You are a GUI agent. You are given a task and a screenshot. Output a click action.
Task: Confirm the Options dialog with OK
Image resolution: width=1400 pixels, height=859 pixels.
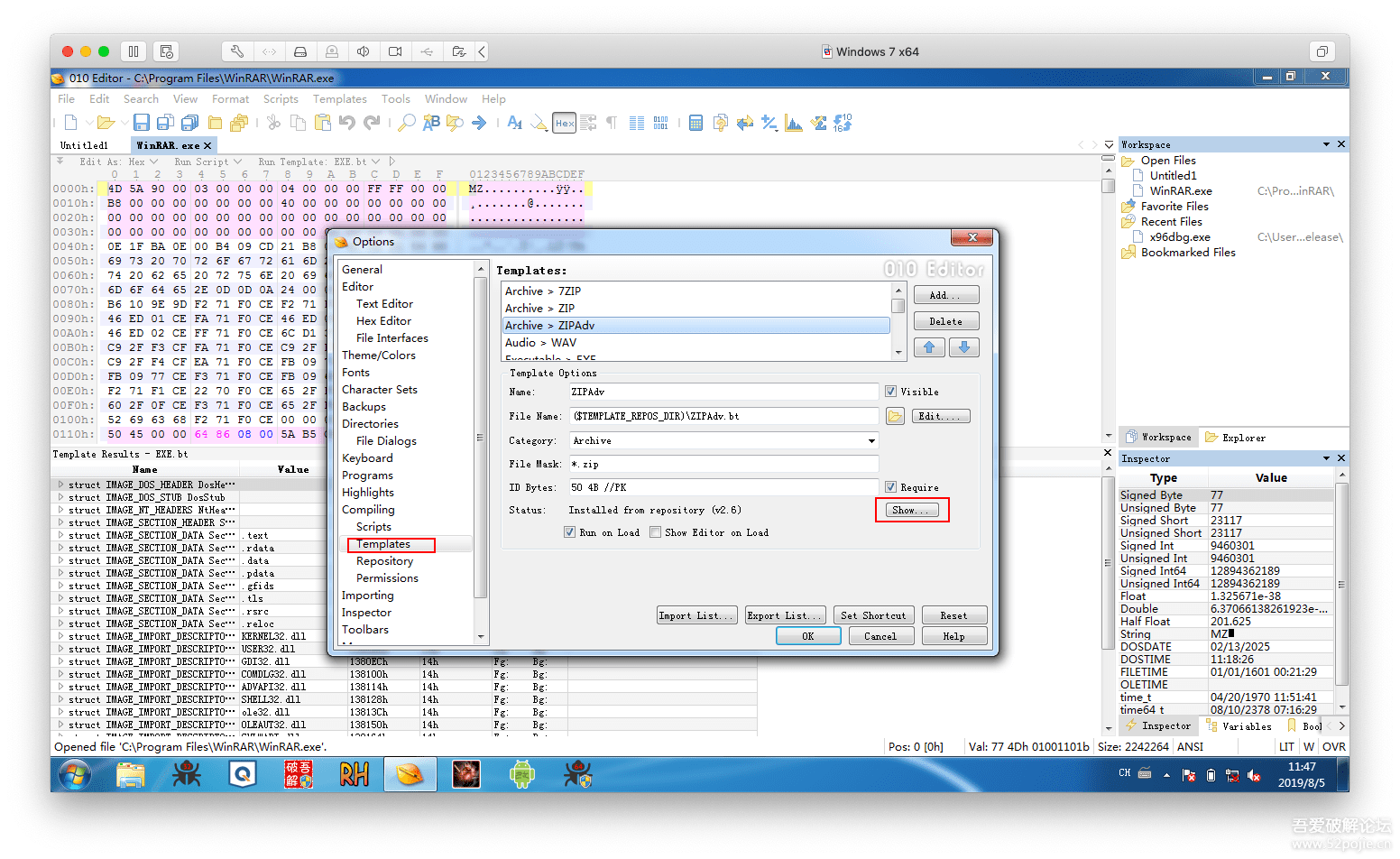click(808, 636)
